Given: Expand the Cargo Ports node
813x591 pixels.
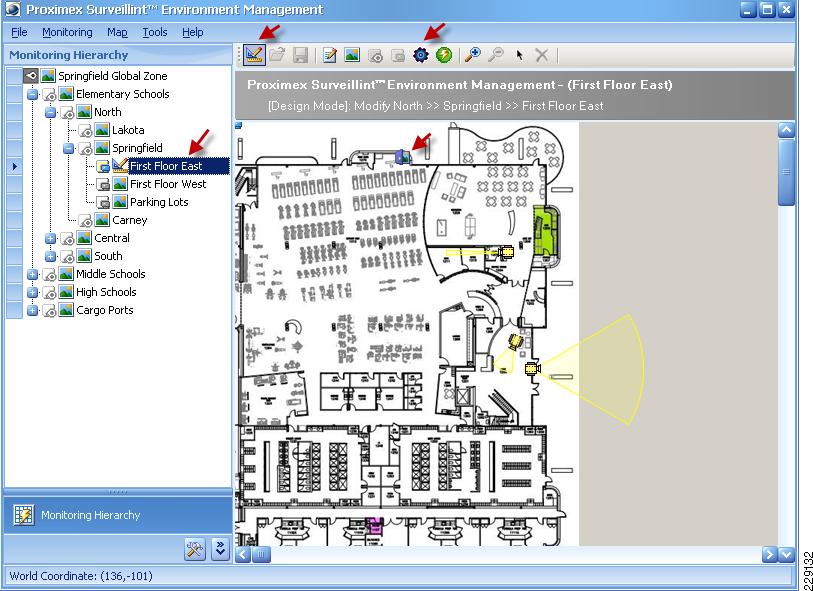Looking at the screenshot, I should pyautogui.click(x=32, y=310).
